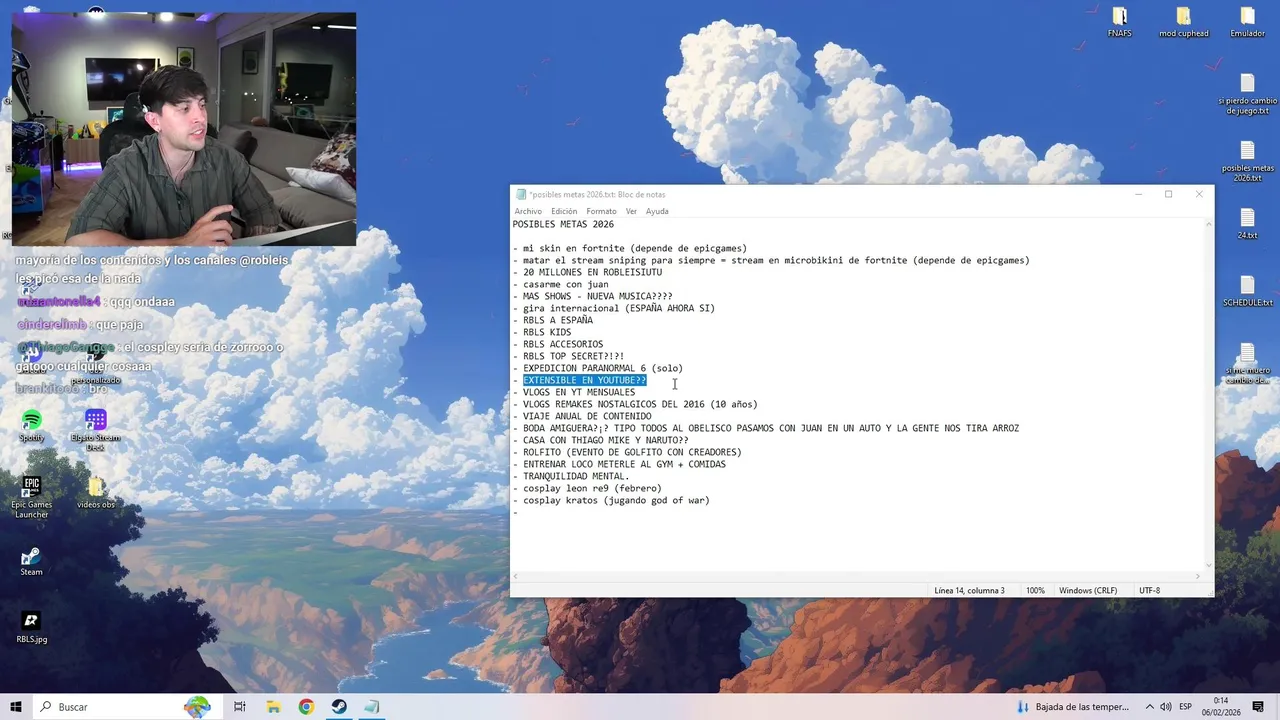Click the 'mi skin en fortnite' line
The height and width of the screenshot is (720, 1280).
pos(630,248)
